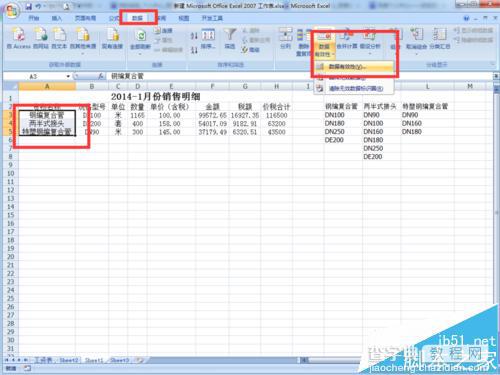This screenshot has height=375, width=500.
Task: Open the Page Layout (页面布局) tab
Action: click(85, 18)
